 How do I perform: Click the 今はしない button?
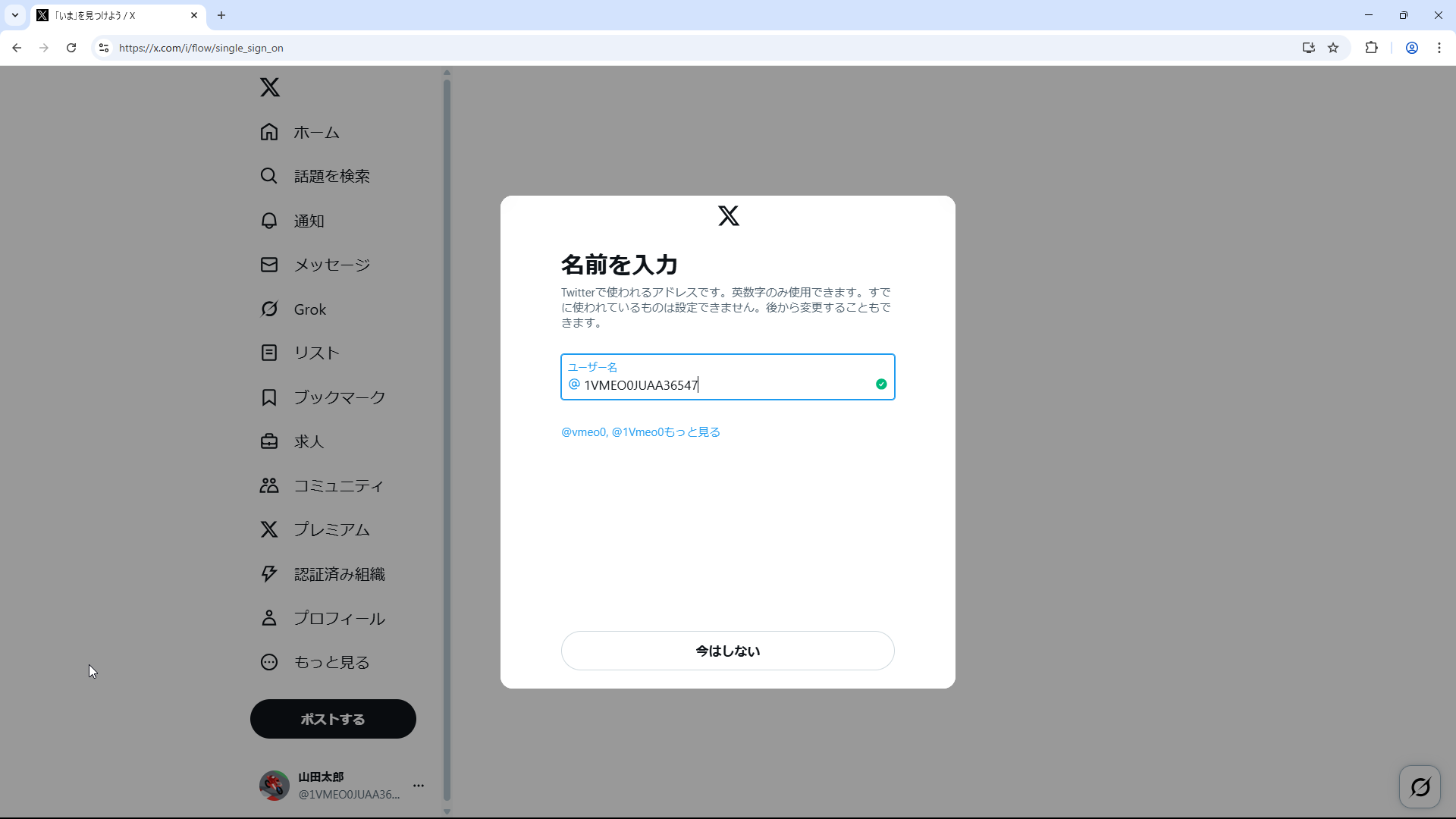coord(728,651)
